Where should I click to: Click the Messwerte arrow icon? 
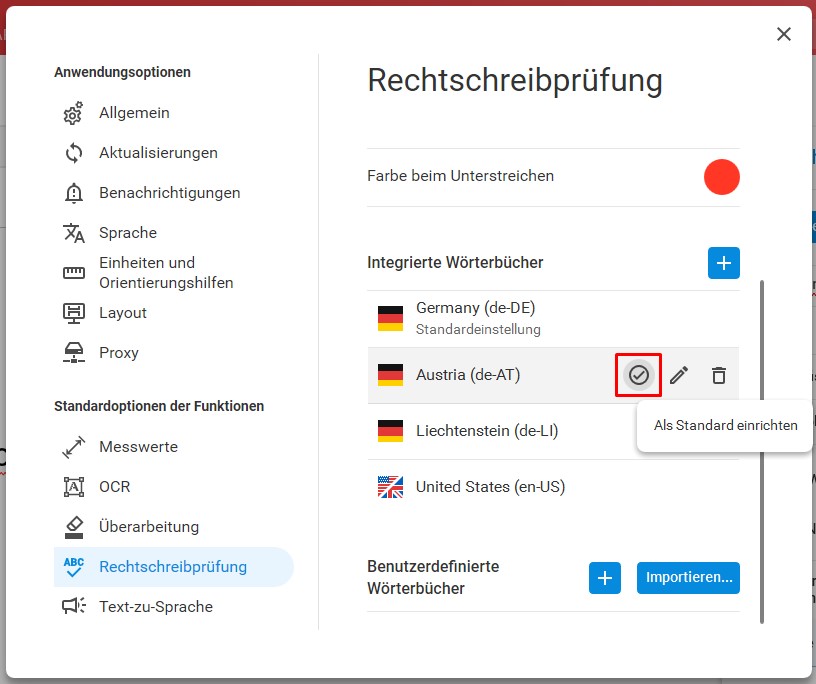click(x=73, y=447)
